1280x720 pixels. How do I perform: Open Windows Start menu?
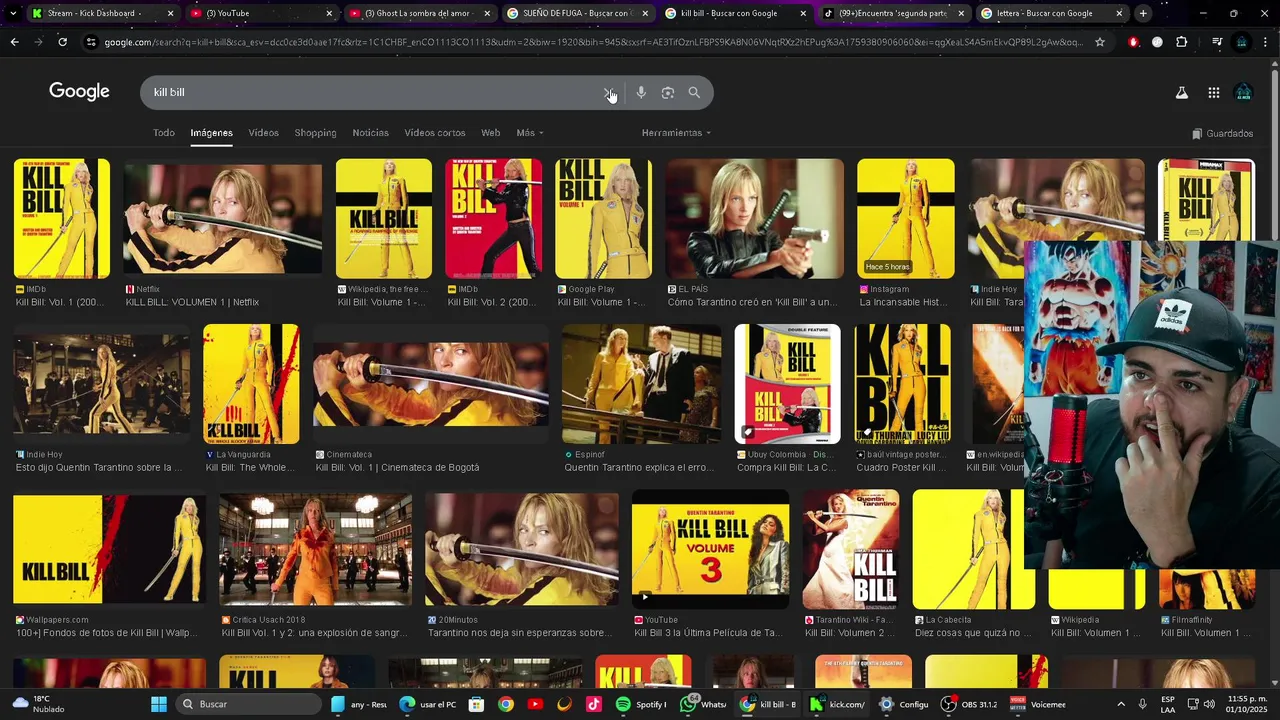point(159,704)
